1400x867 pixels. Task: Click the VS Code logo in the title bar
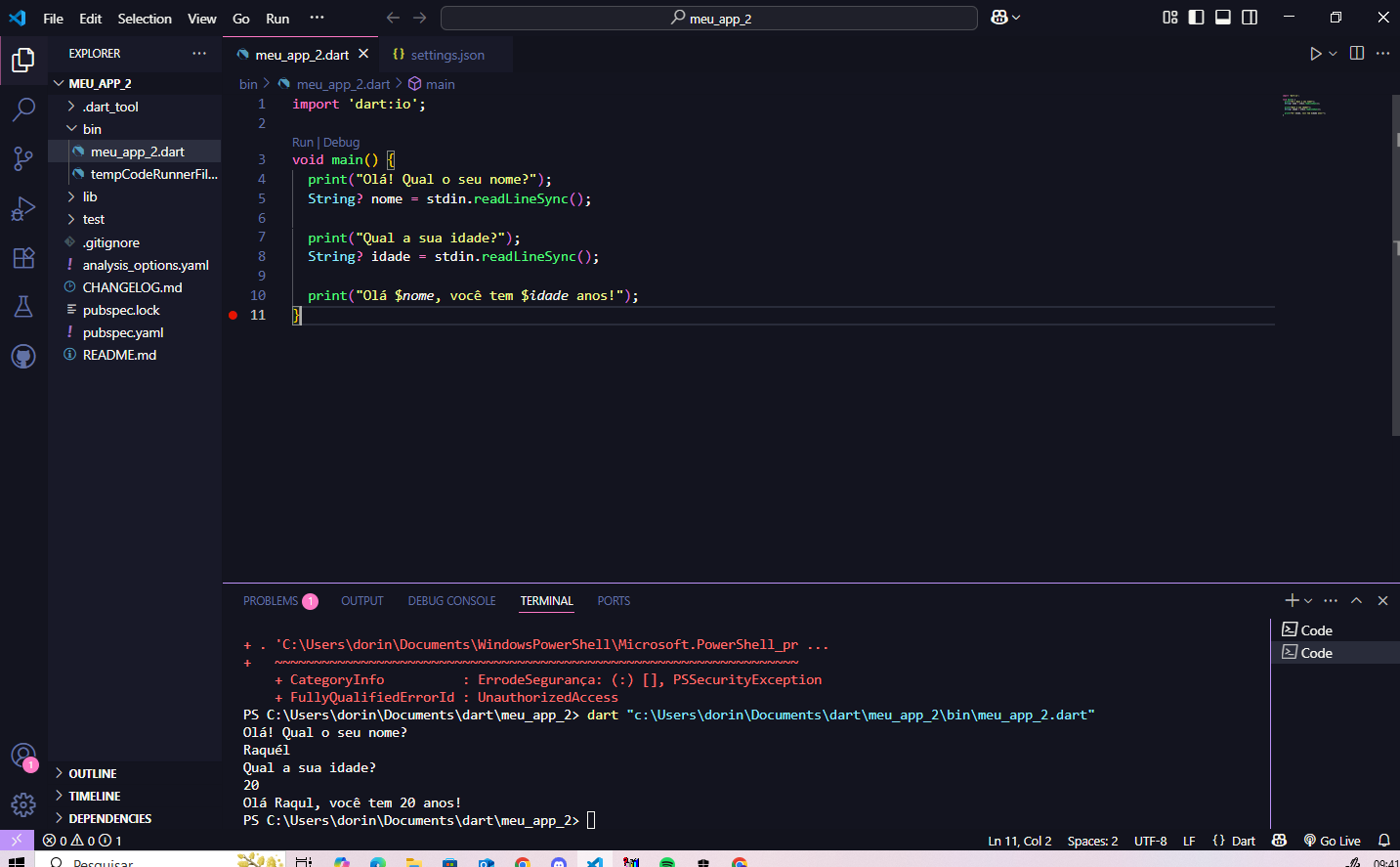coord(18,18)
